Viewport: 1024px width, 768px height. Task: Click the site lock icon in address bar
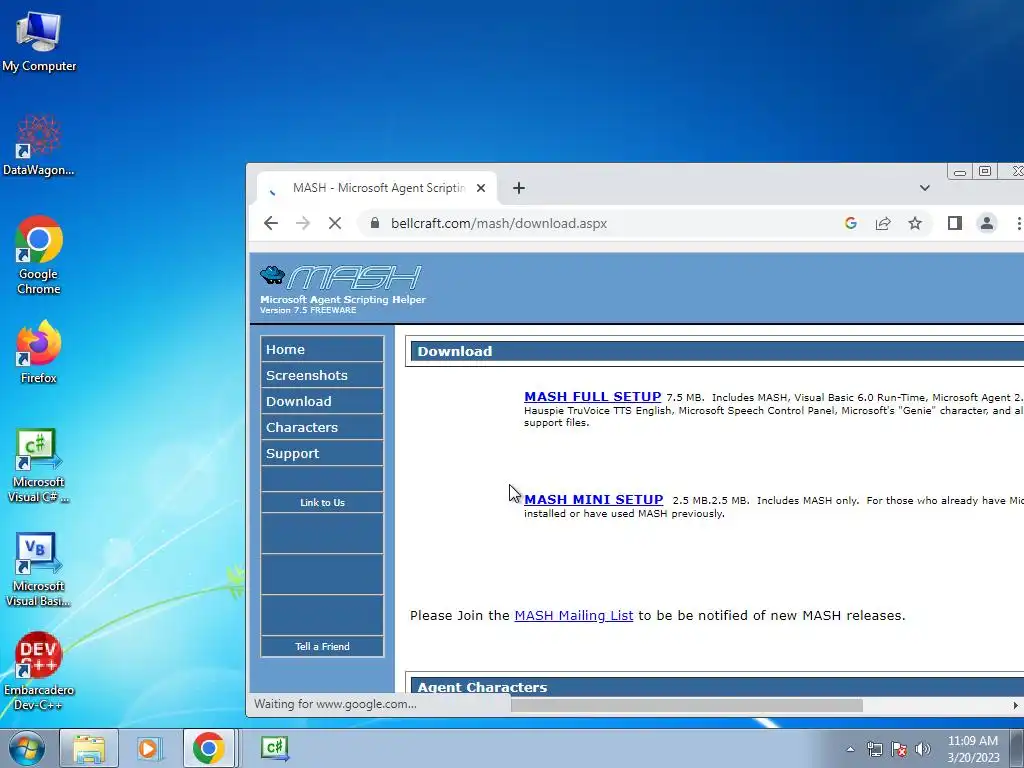375,223
